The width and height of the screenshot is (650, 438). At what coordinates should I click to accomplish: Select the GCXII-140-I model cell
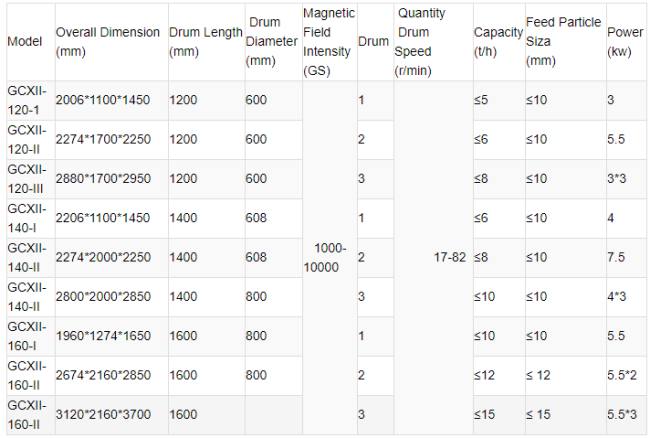pos(28,217)
